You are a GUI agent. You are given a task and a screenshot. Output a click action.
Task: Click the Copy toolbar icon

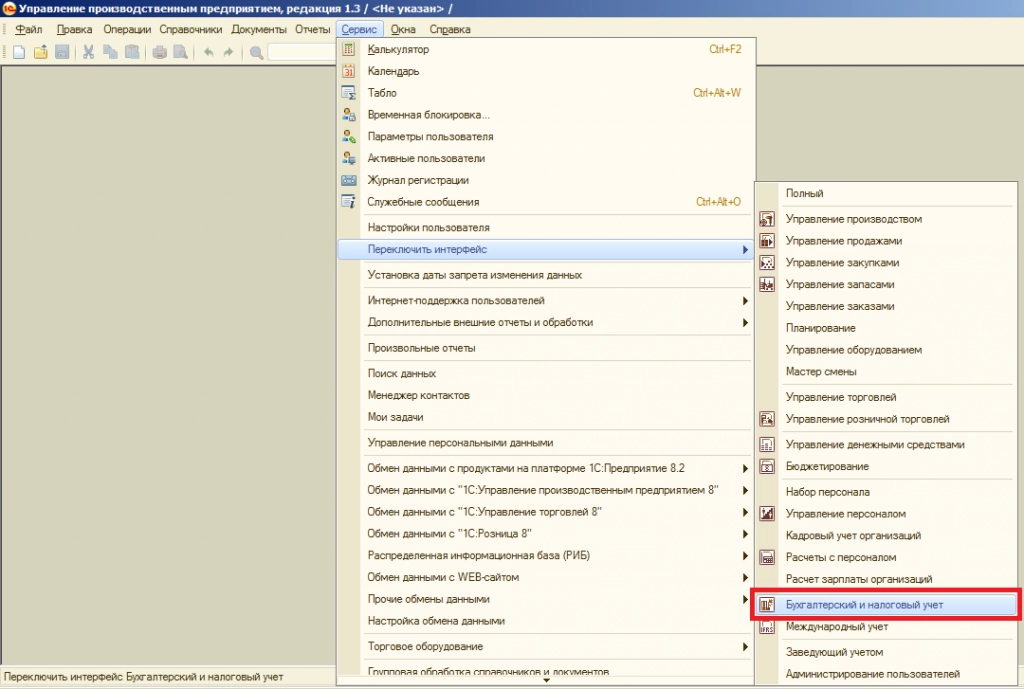pos(110,52)
